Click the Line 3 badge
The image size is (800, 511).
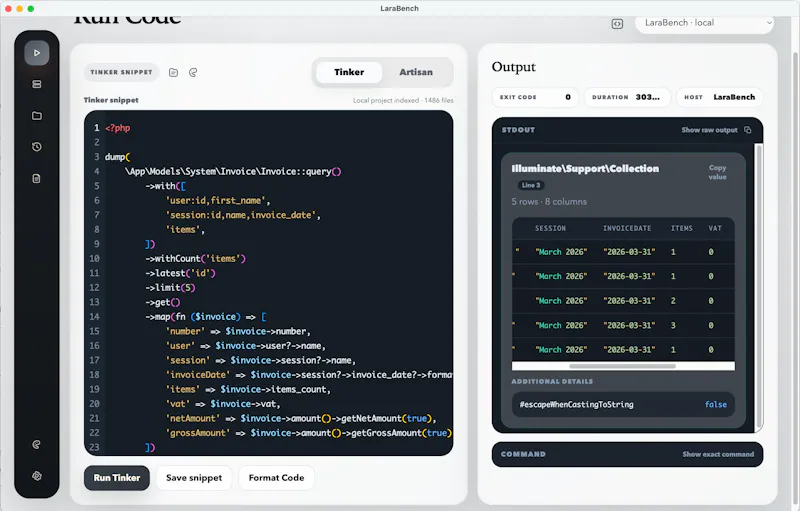click(x=531, y=185)
